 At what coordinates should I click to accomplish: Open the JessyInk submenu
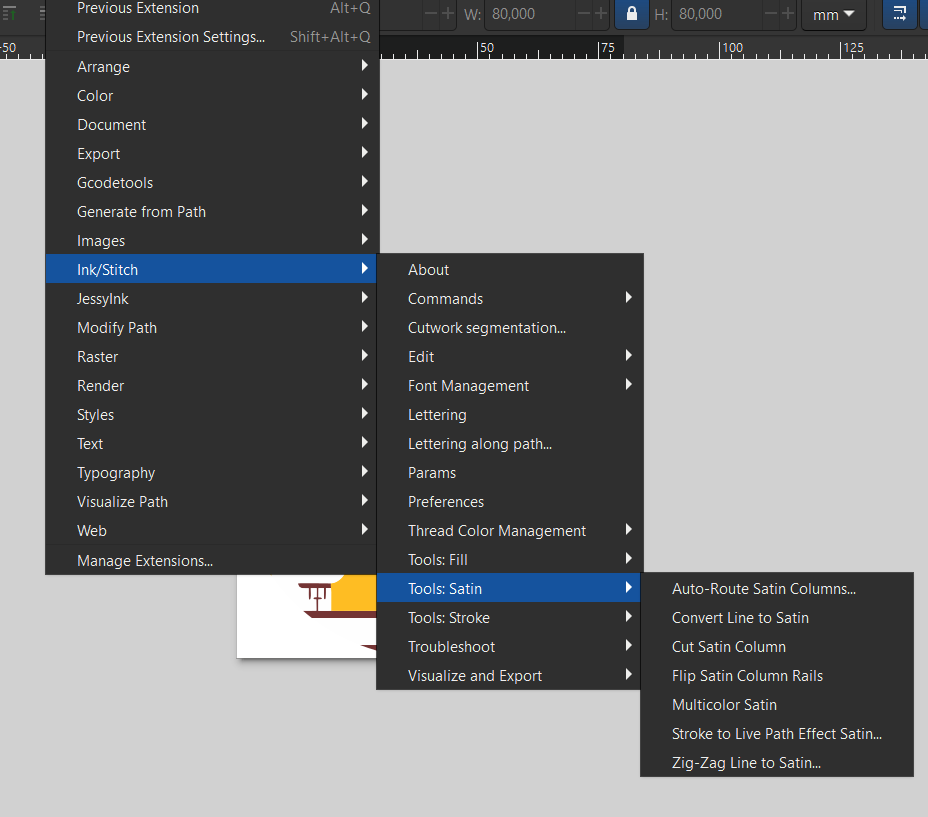[x=211, y=299]
